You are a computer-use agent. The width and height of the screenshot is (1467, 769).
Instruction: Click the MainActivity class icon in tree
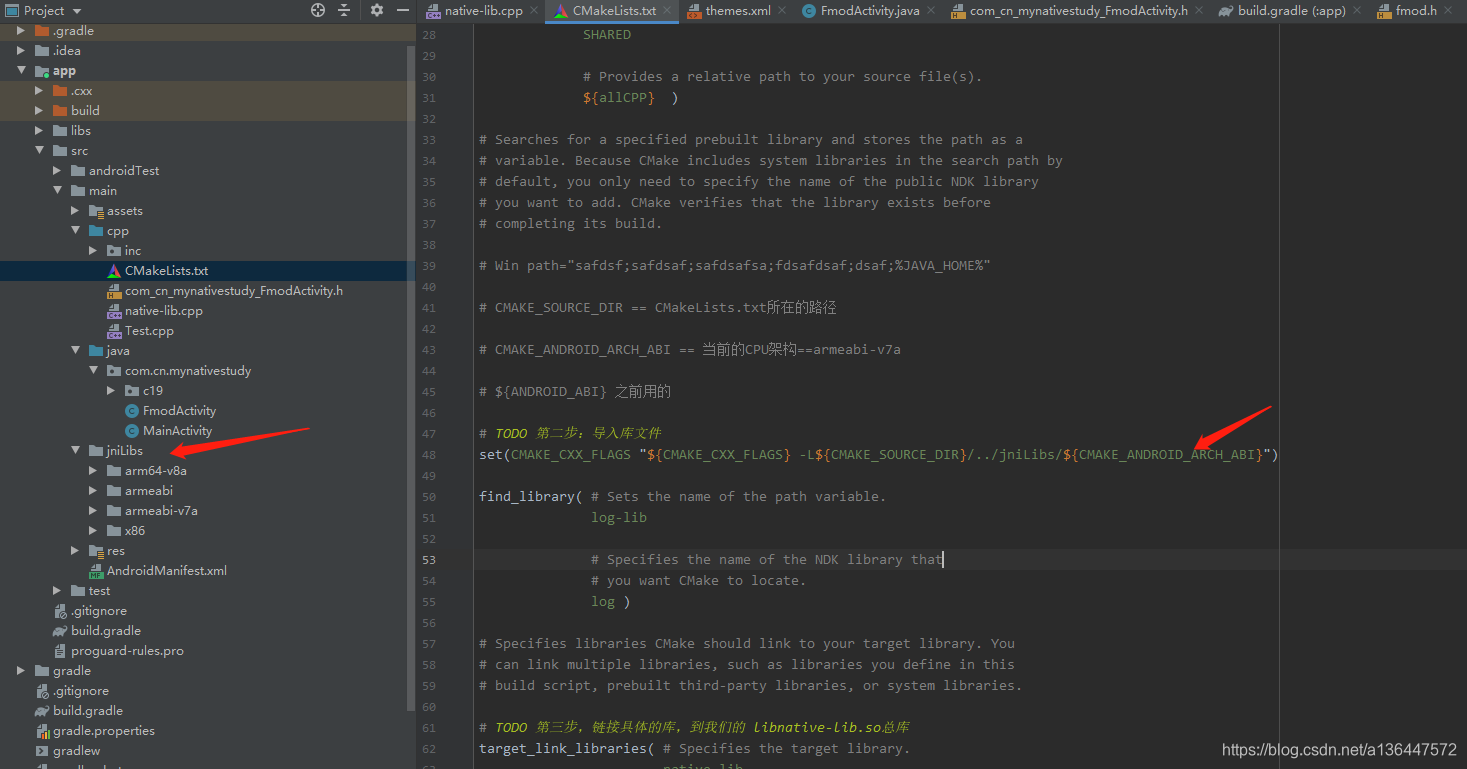coord(132,431)
